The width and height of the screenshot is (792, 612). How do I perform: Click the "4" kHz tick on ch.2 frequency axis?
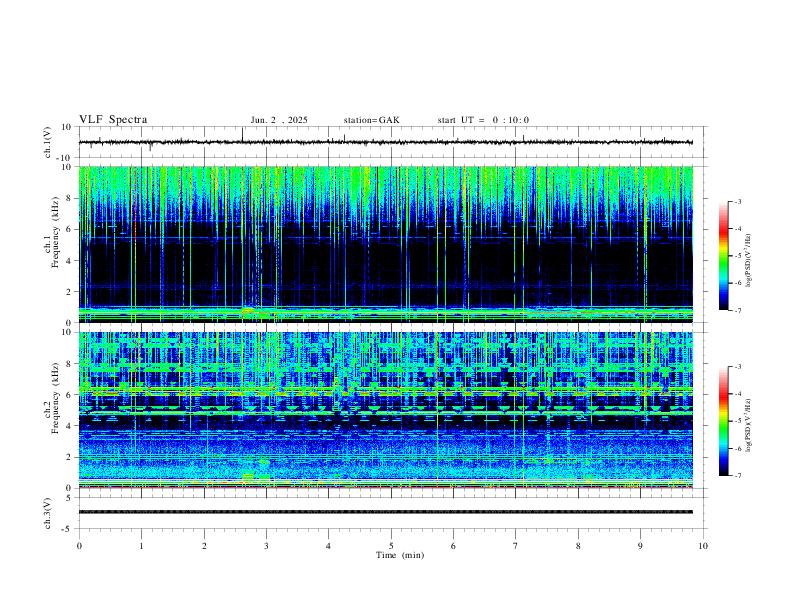(x=69, y=426)
